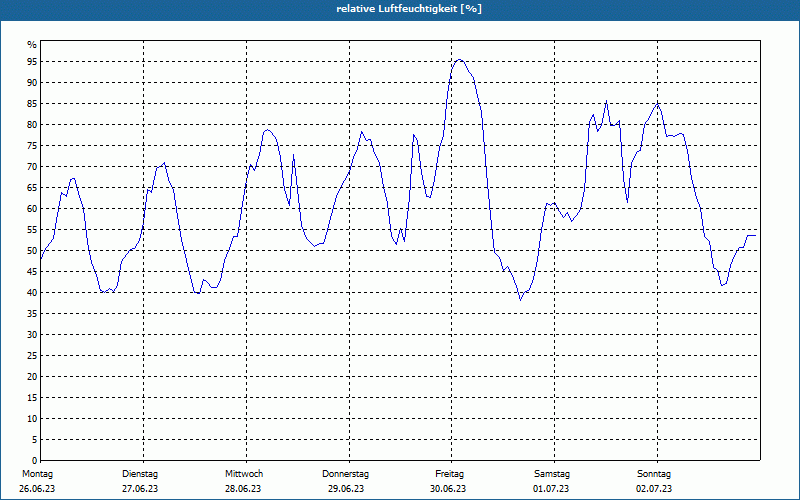Click the 95 y-axis value
The image size is (800, 500).
point(32,62)
